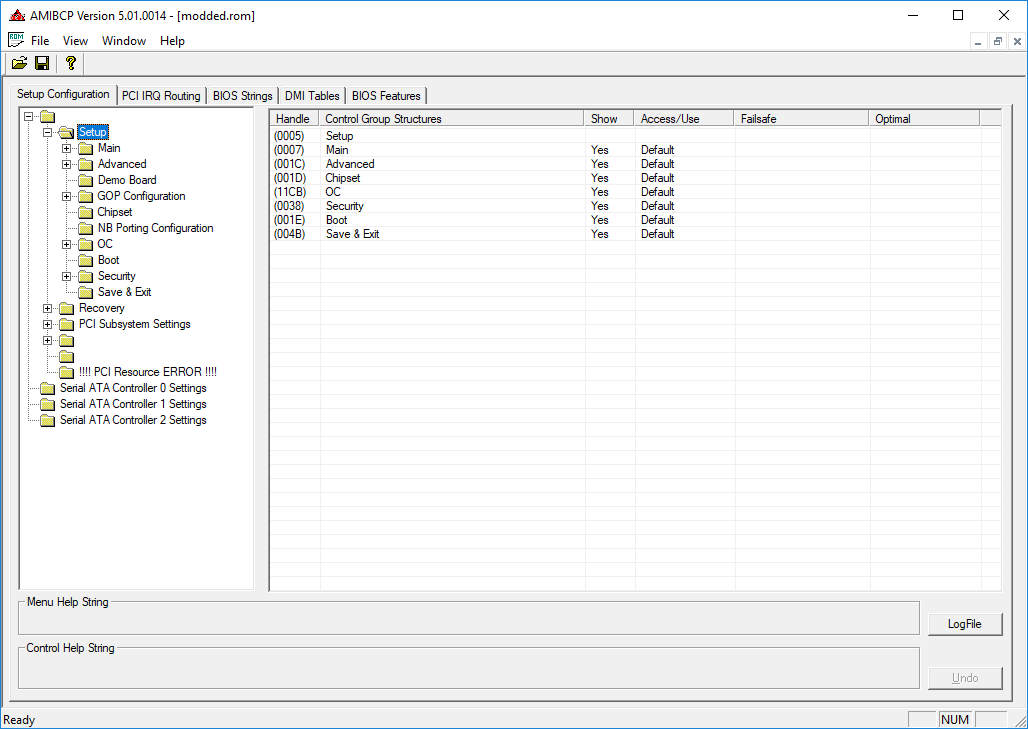The width and height of the screenshot is (1028, 729).
Task: Open the View menu
Action: tap(75, 41)
